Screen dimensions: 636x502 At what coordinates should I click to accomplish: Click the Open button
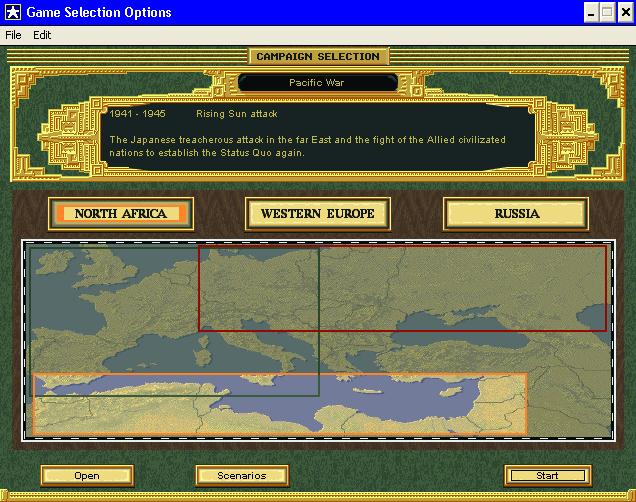pos(87,476)
